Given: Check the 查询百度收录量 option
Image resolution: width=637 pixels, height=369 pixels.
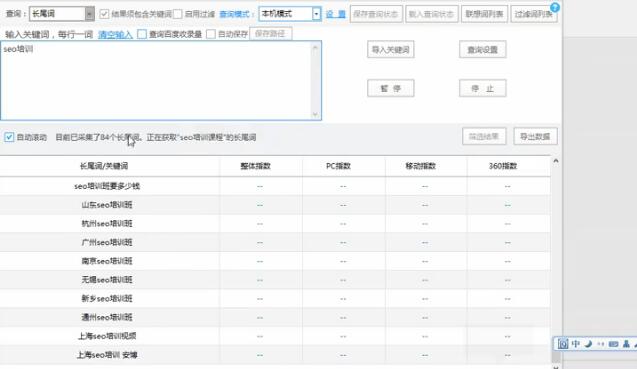Looking at the screenshot, I should tap(142, 34).
